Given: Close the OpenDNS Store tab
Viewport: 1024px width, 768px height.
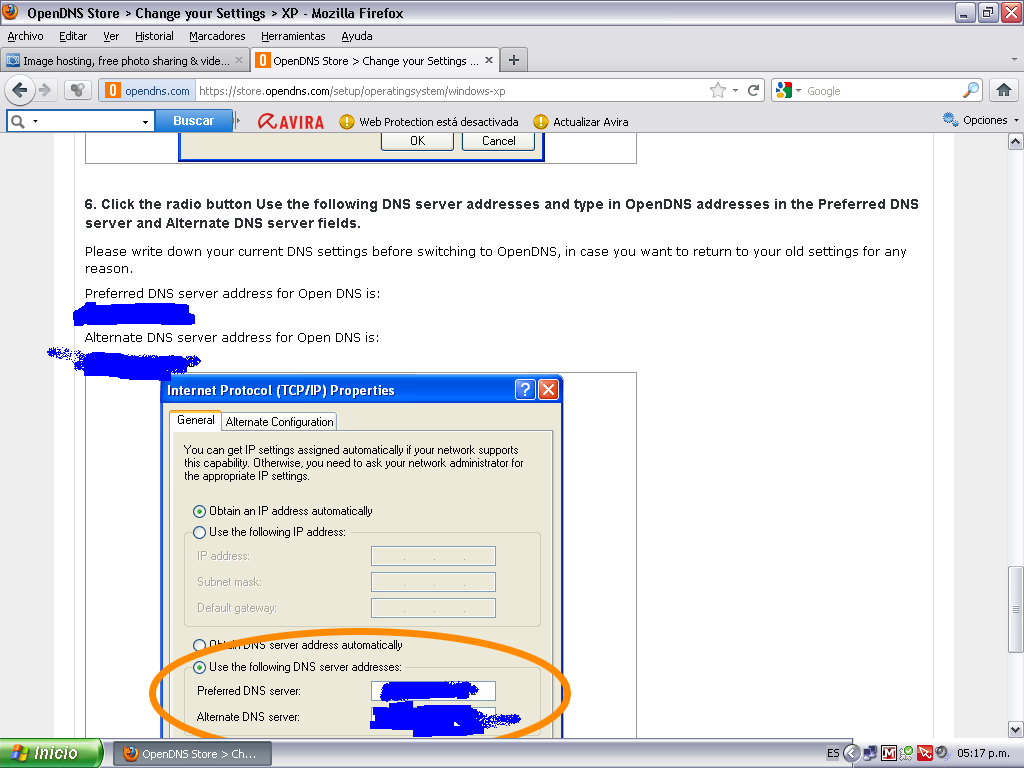Looking at the screenshot, I should tap(488, 60).
